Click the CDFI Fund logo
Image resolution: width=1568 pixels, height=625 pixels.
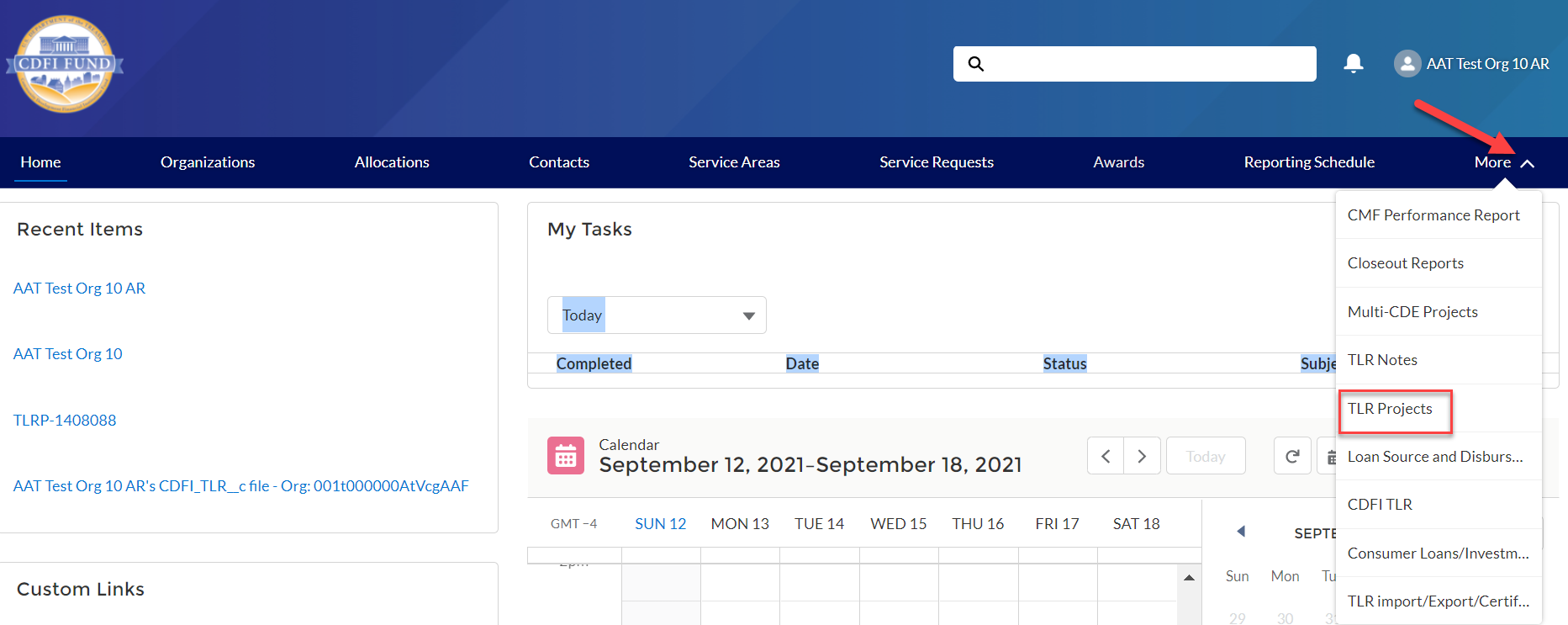(x=65, y=65)
